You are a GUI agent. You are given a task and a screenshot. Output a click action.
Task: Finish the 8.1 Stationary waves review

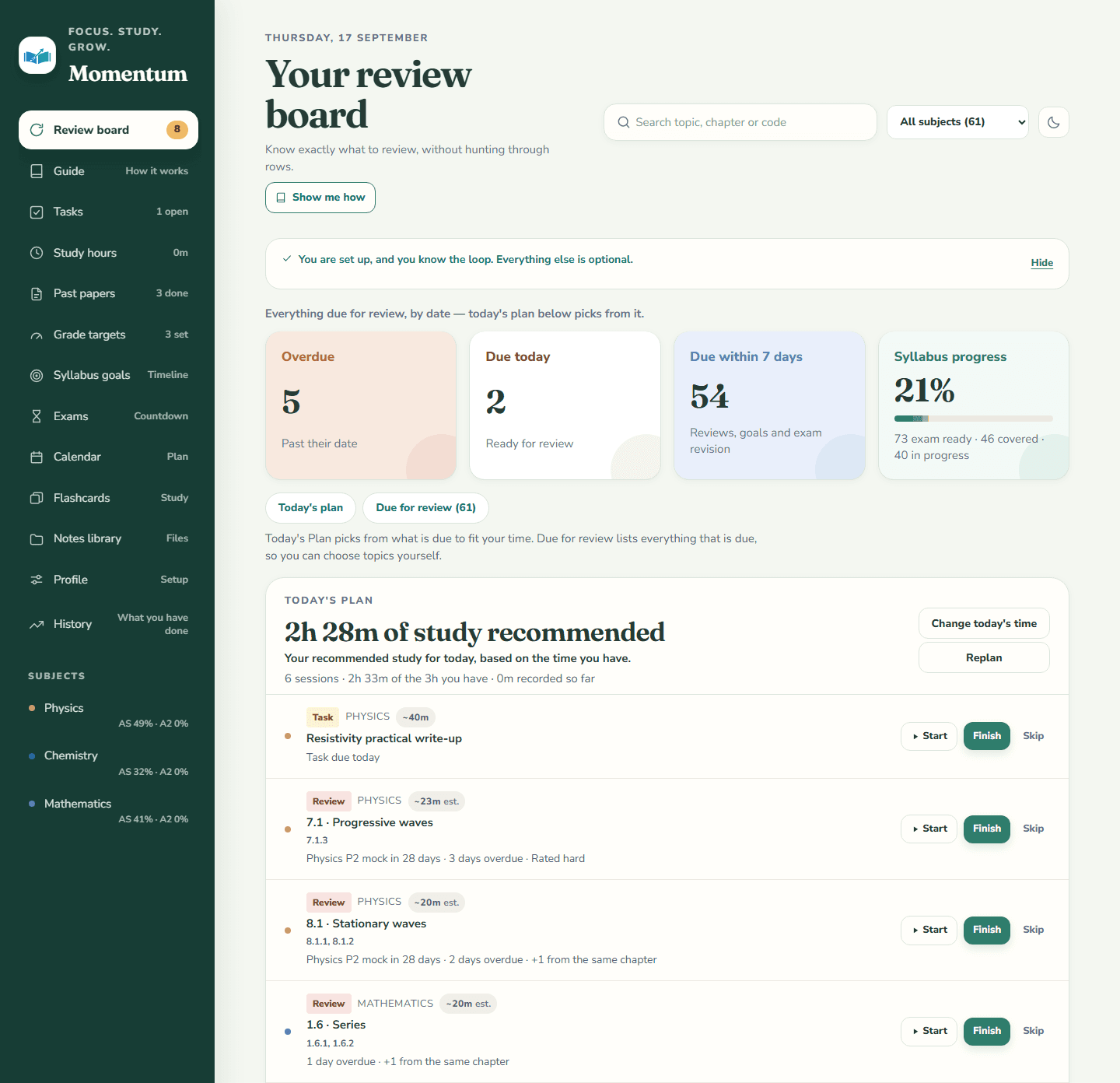pyautogui.click(x=987, y=930)
